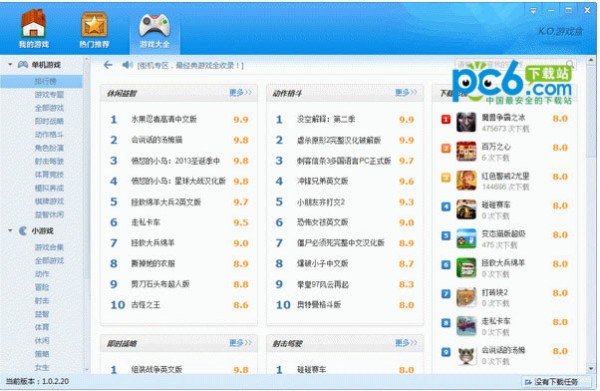Open 拯救大兵绵羊 rank 7 entry
This screenshot has height=391, width=600.
click(153, 243)
